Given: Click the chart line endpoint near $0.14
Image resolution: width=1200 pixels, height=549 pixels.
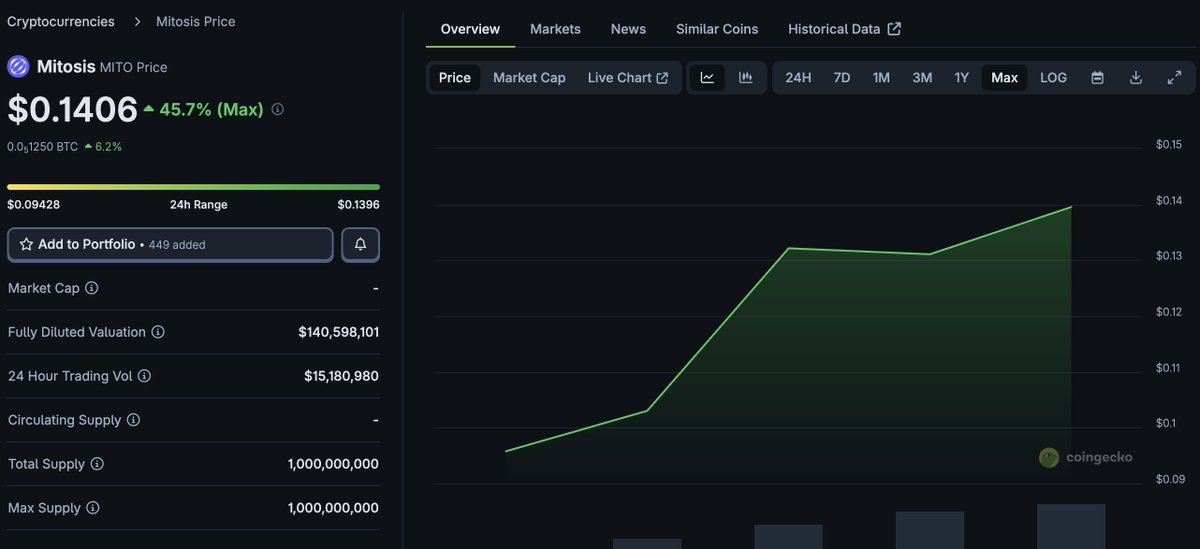Looking at the screenshot, I should [1071, 207].
